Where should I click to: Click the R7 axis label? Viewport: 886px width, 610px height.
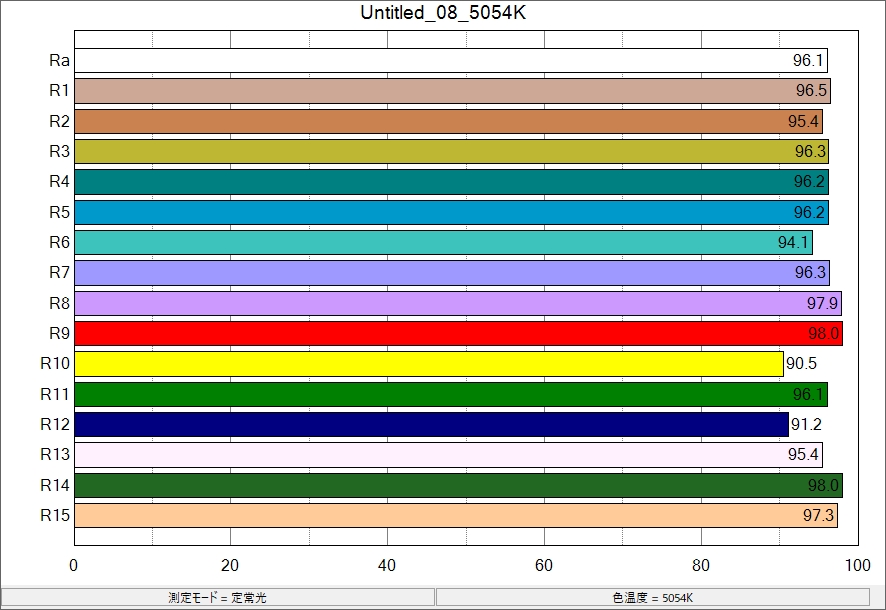59,272
